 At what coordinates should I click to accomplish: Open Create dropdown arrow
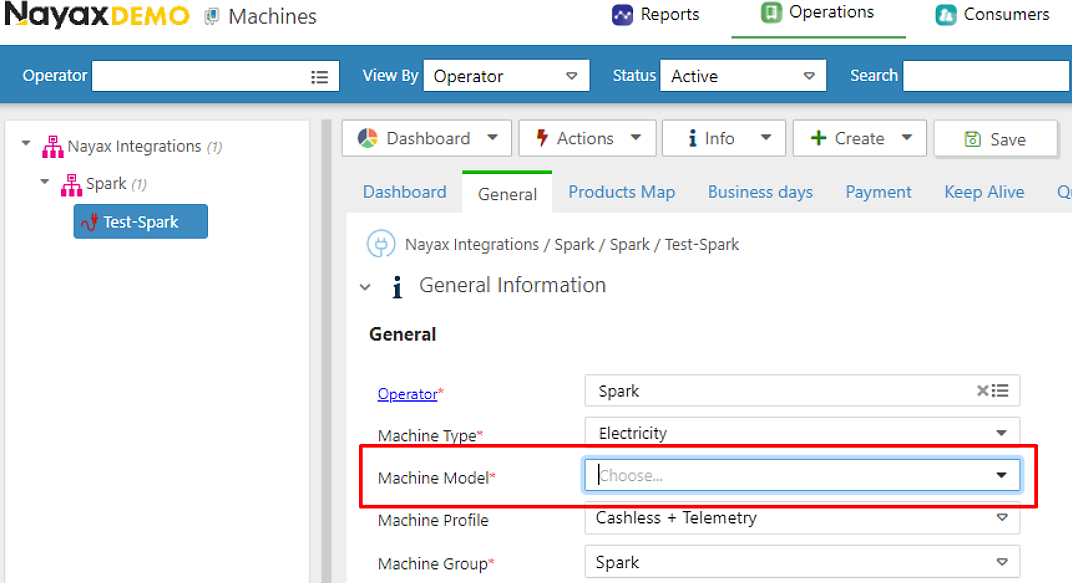click(x=907, y=138)
